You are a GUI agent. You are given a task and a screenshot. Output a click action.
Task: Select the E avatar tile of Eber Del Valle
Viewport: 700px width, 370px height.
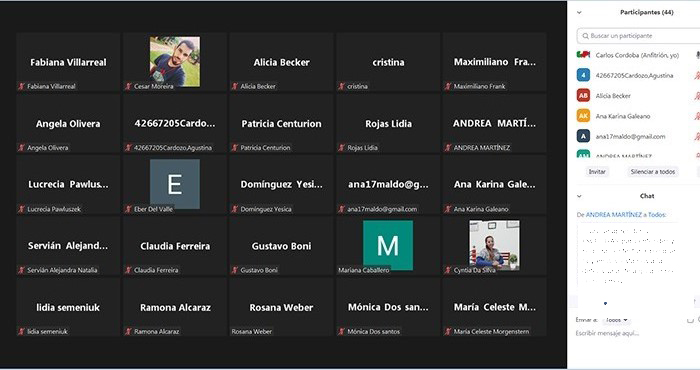175,184
